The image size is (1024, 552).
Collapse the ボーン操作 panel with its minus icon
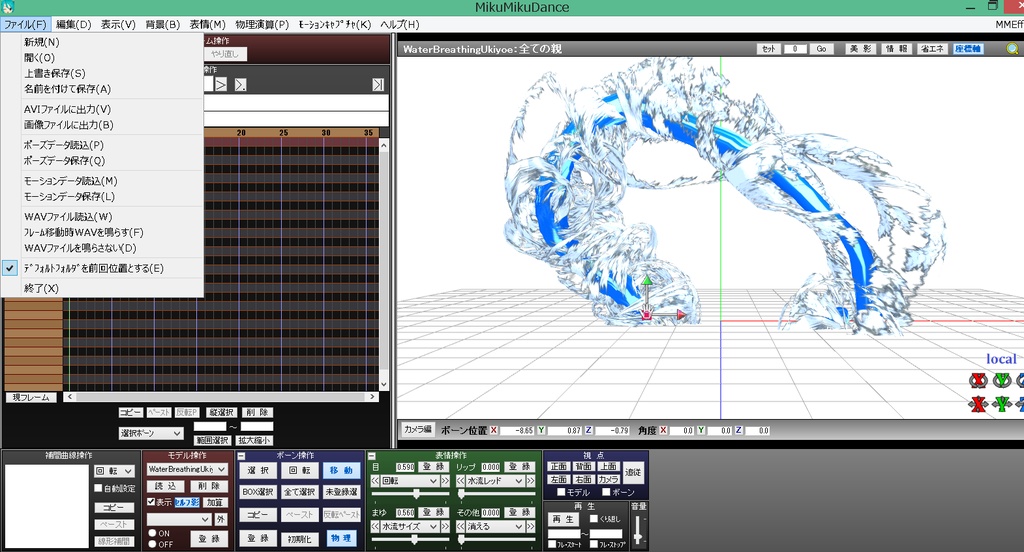tap(241, 455)
